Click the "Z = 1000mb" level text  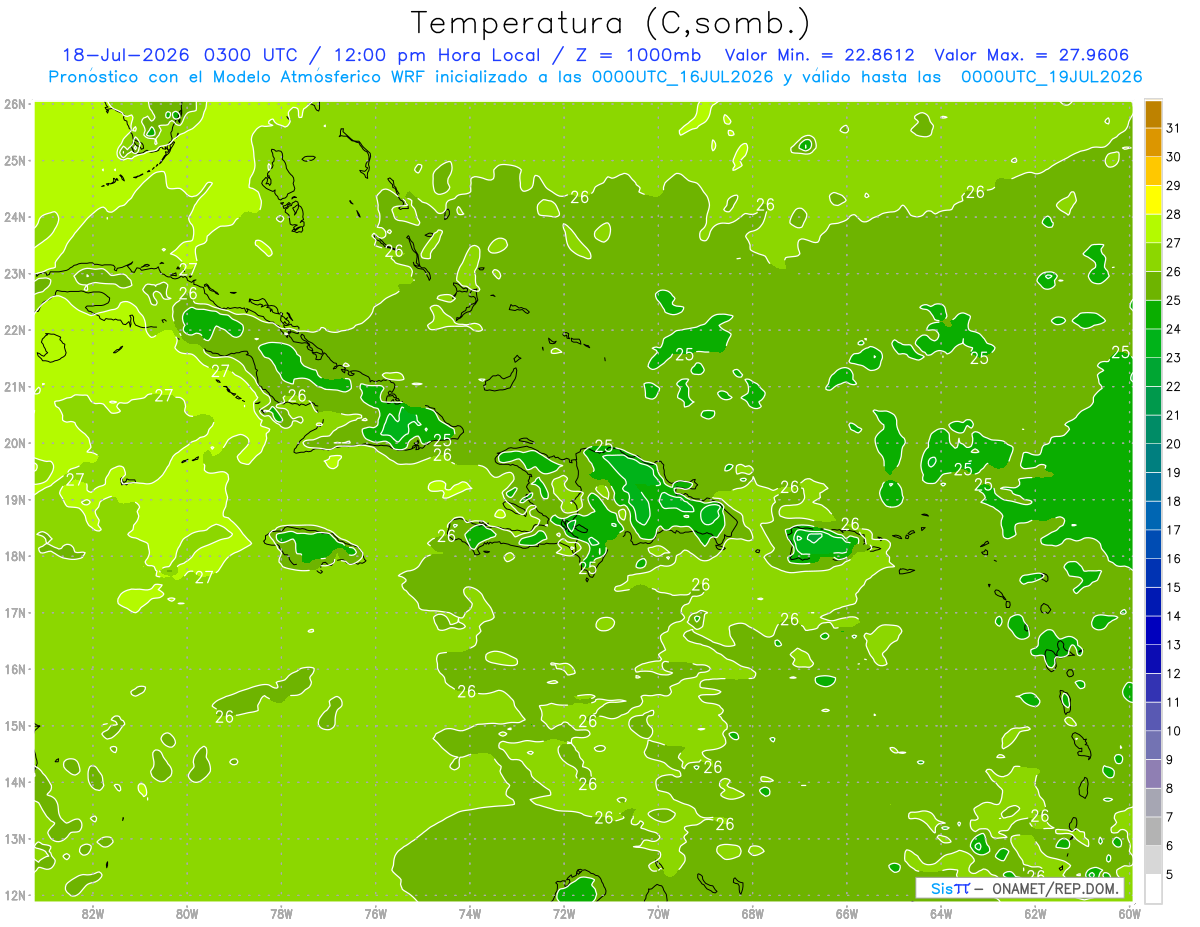coord(641,55)
